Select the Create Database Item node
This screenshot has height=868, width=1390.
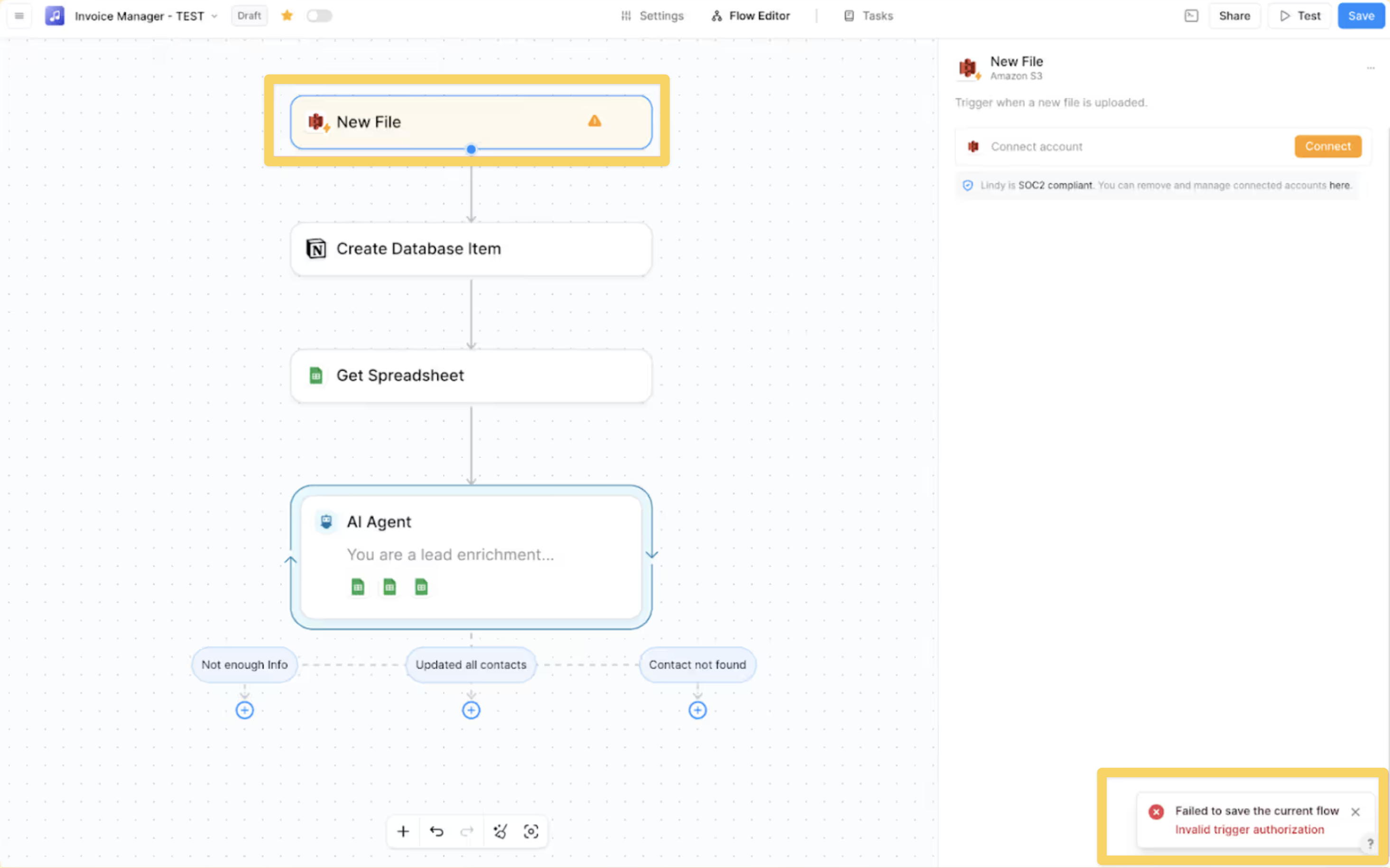coord(471,249)
